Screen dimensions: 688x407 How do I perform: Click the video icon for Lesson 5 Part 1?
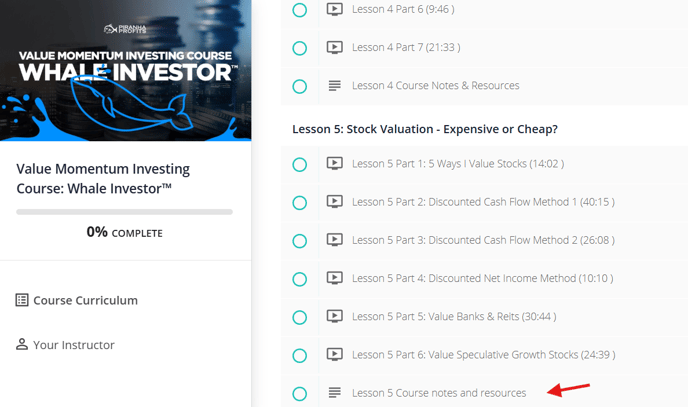click(334, 164)
